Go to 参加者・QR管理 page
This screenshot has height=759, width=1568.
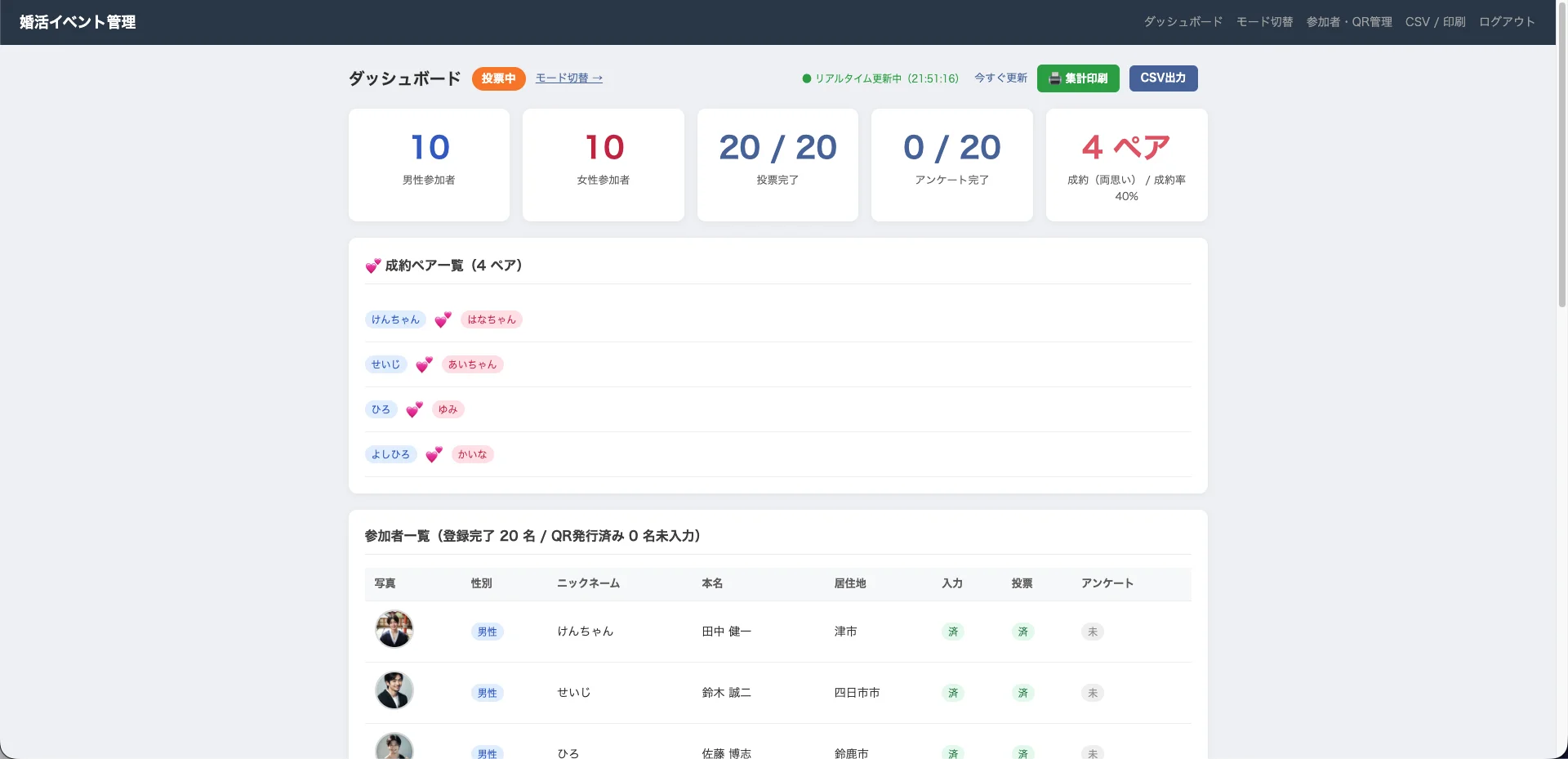[x=1349, y=22]
